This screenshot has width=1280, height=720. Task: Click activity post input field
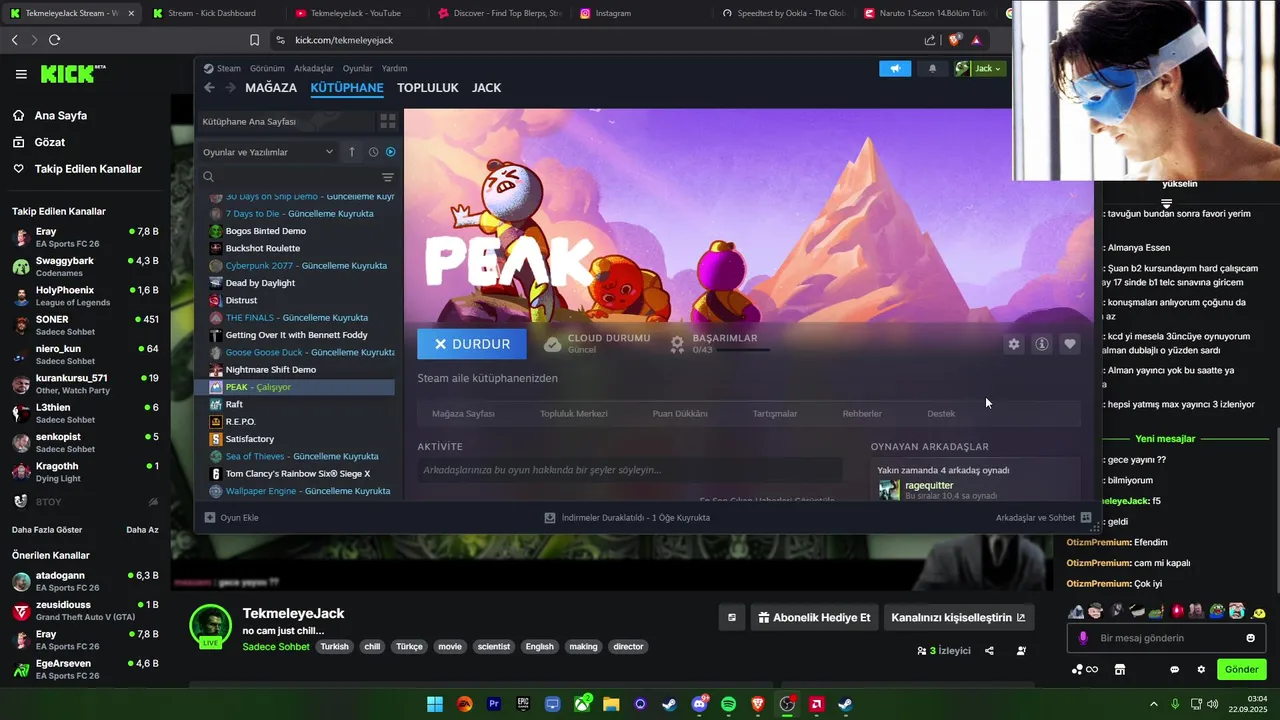click(x=630, y=470)
